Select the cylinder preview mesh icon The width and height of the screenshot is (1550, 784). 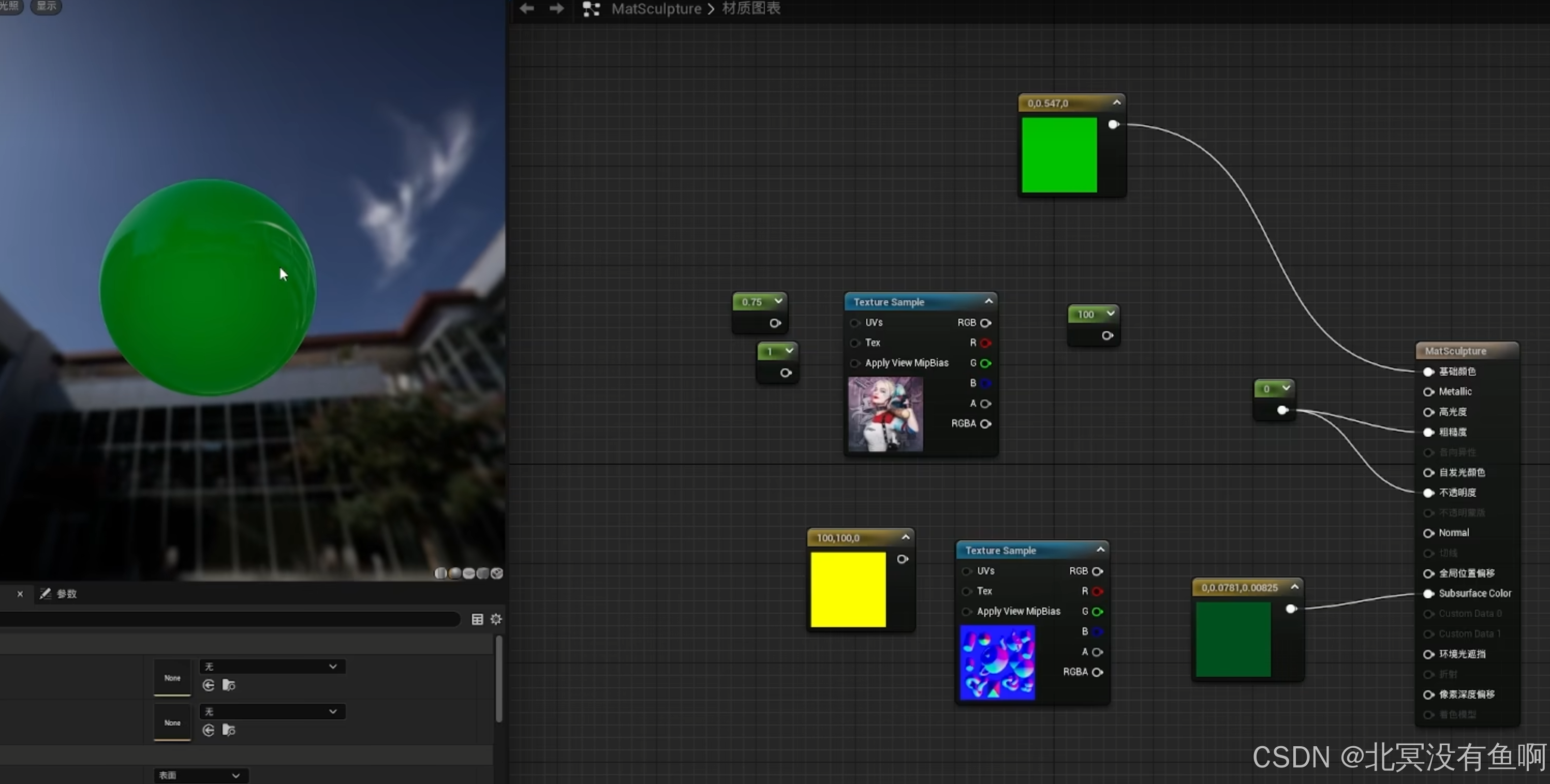tap(440, 573)
